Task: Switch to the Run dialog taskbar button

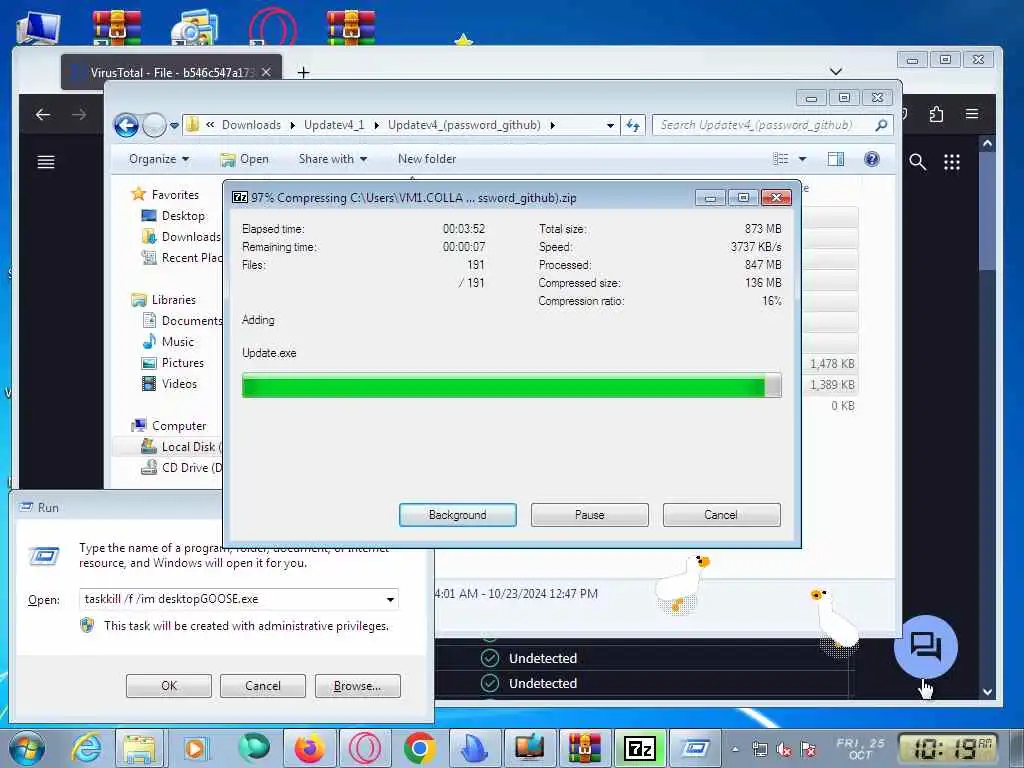Action: [695, 748]
